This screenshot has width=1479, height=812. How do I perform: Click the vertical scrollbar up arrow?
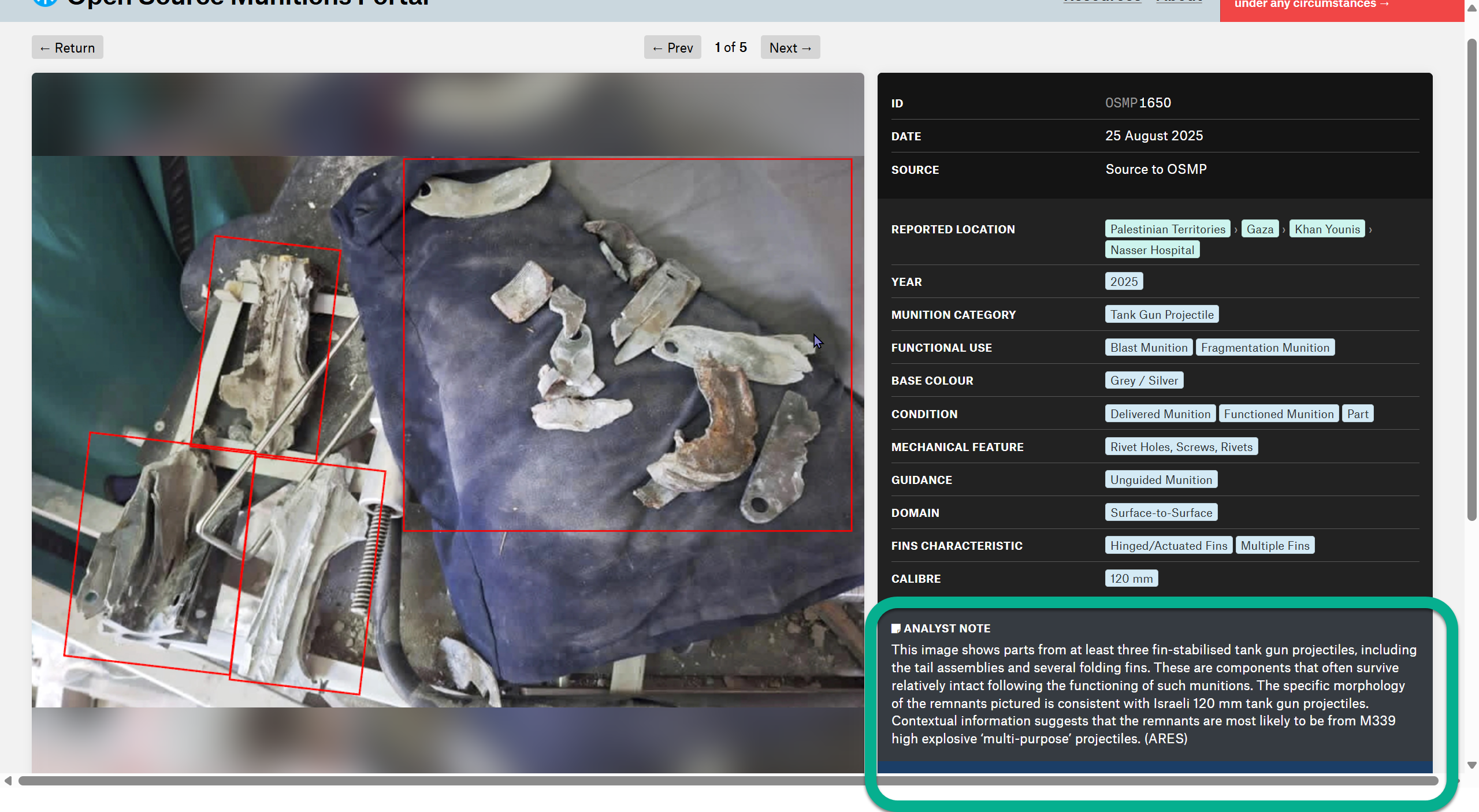(1471, 8)
